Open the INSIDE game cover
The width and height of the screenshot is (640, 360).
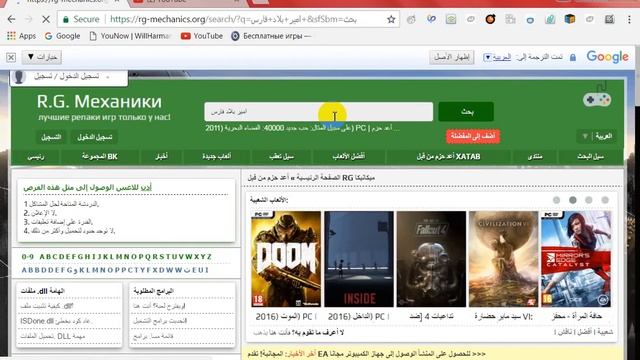[359, 259]
